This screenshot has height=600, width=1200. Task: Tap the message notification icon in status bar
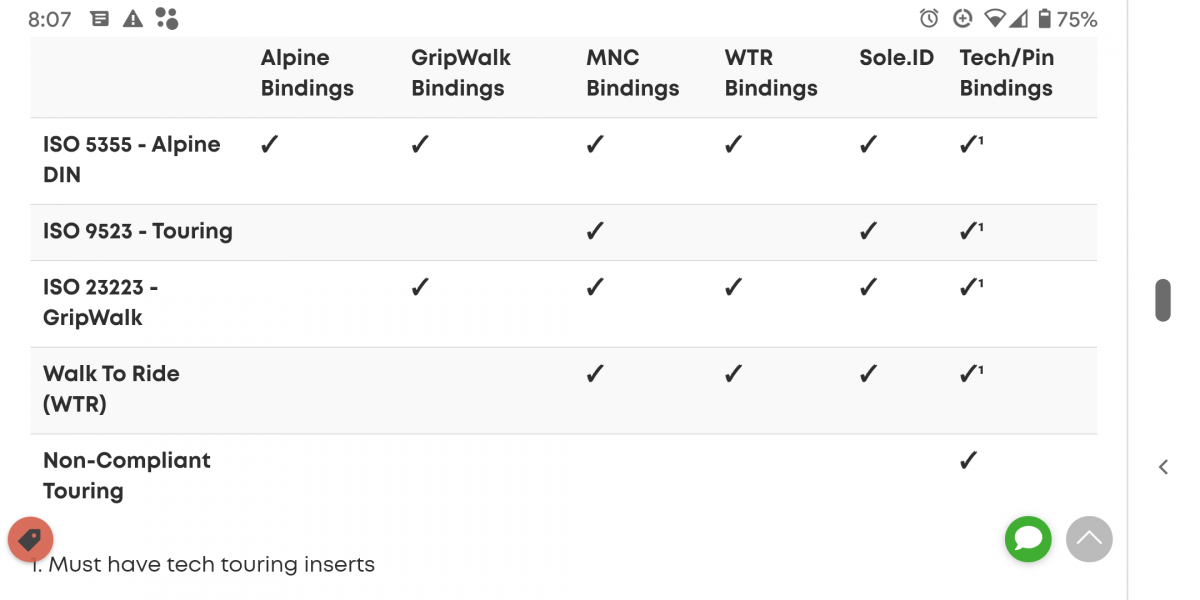99,19
